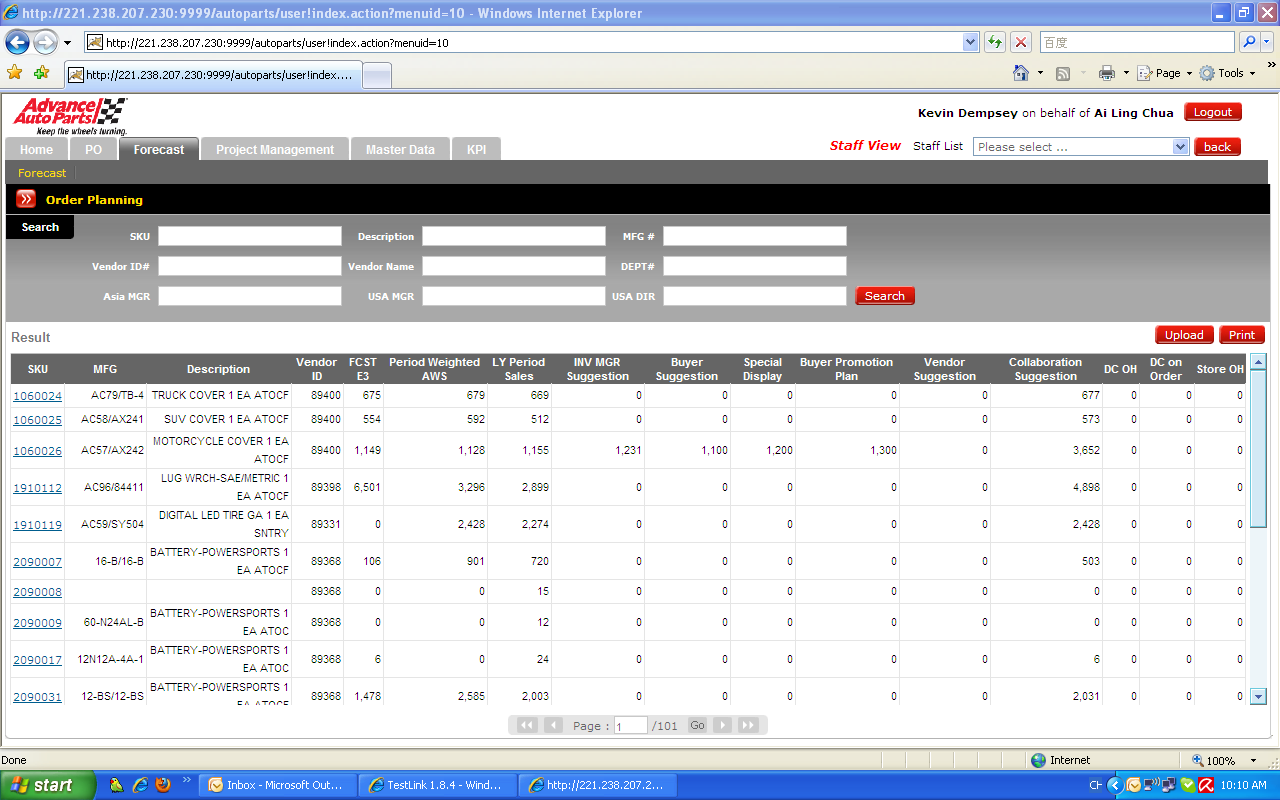
Task: Click the Home page icon in toolbar
Action: pyautogui.click(x=1021, y=73)
